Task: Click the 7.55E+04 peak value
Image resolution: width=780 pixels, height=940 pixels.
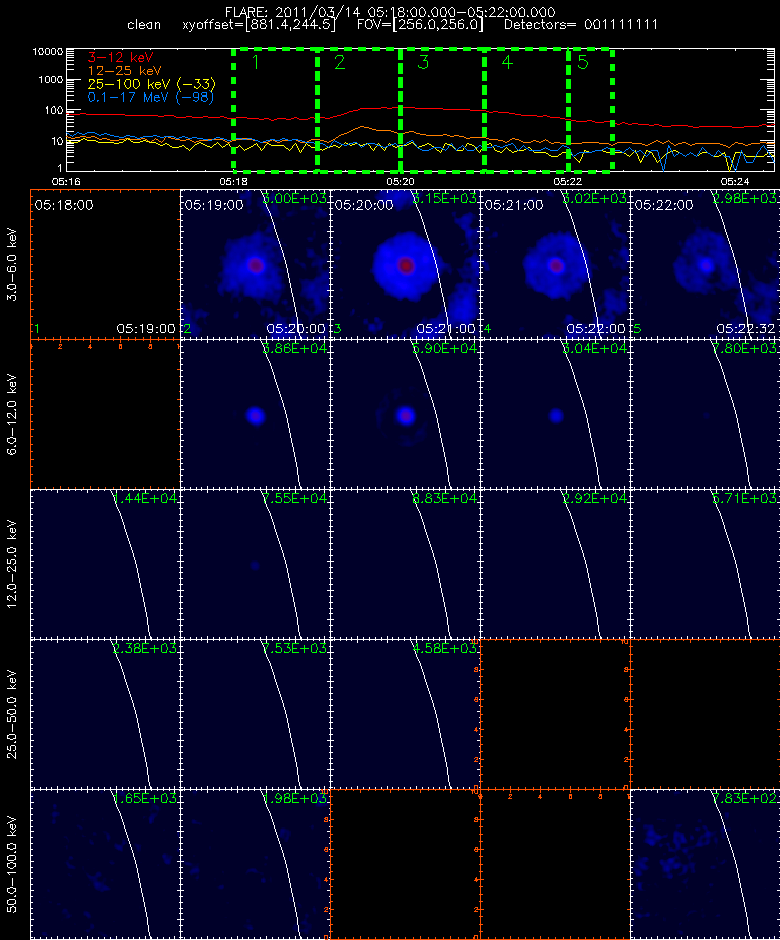Action: click(295, 498)
